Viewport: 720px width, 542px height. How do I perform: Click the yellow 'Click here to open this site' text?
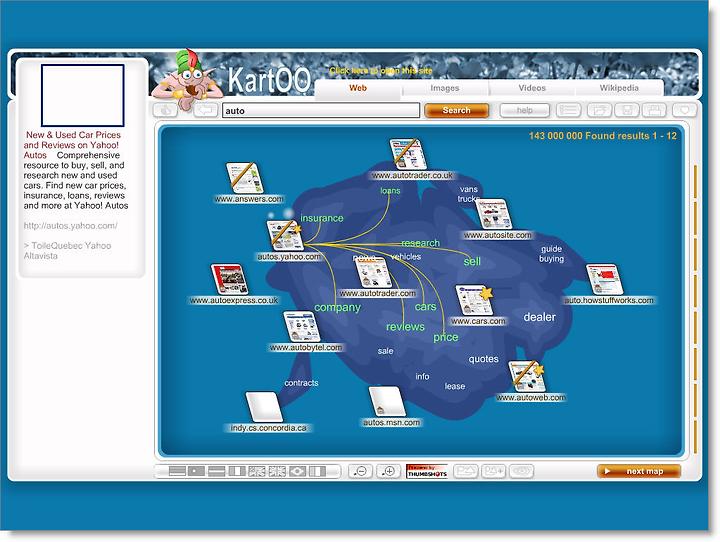coord(381,71)
